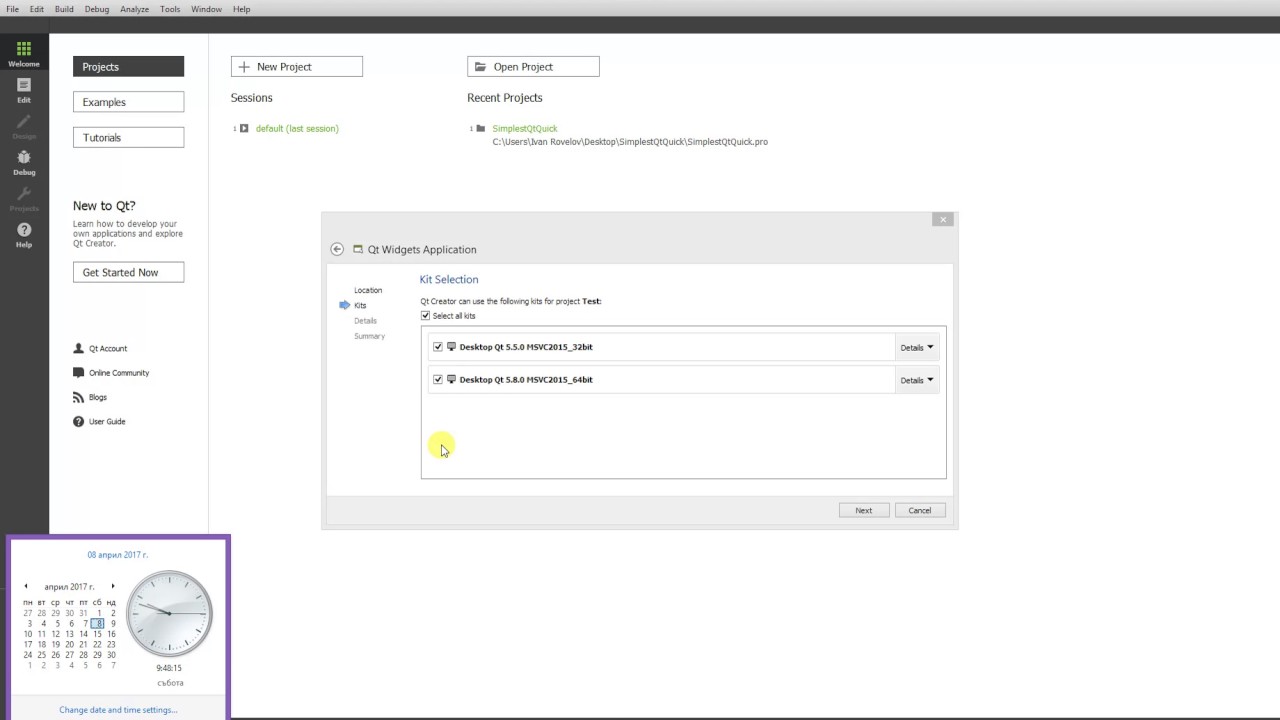This screenshot has width=1280, height=720.
Task: Open Blogs link
Action: coord(97,397)
